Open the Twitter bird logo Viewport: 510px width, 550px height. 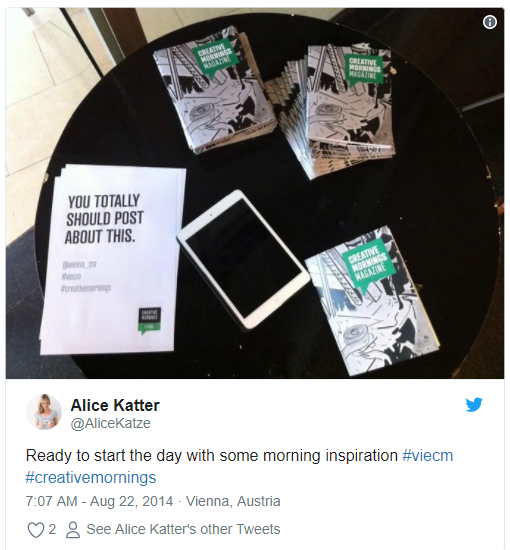click(x=474, y=404)
